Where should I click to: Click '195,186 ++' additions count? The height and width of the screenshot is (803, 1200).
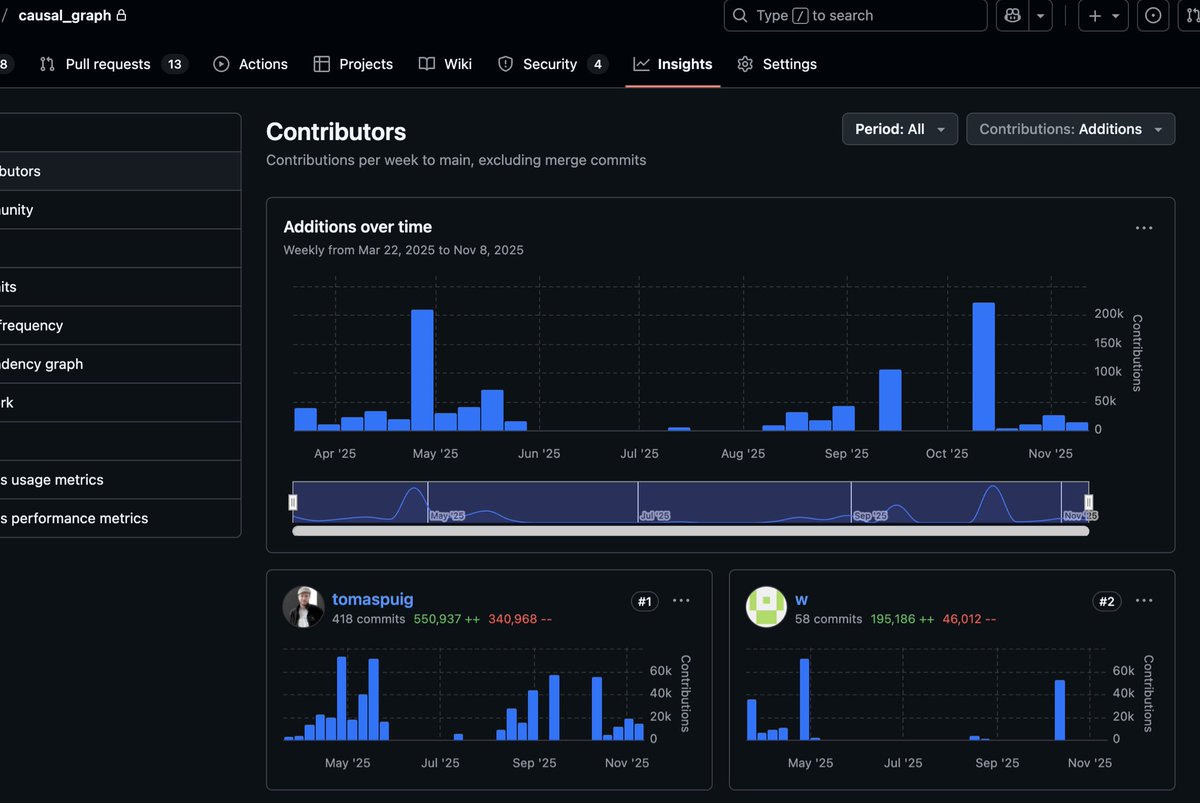[903, 619]
